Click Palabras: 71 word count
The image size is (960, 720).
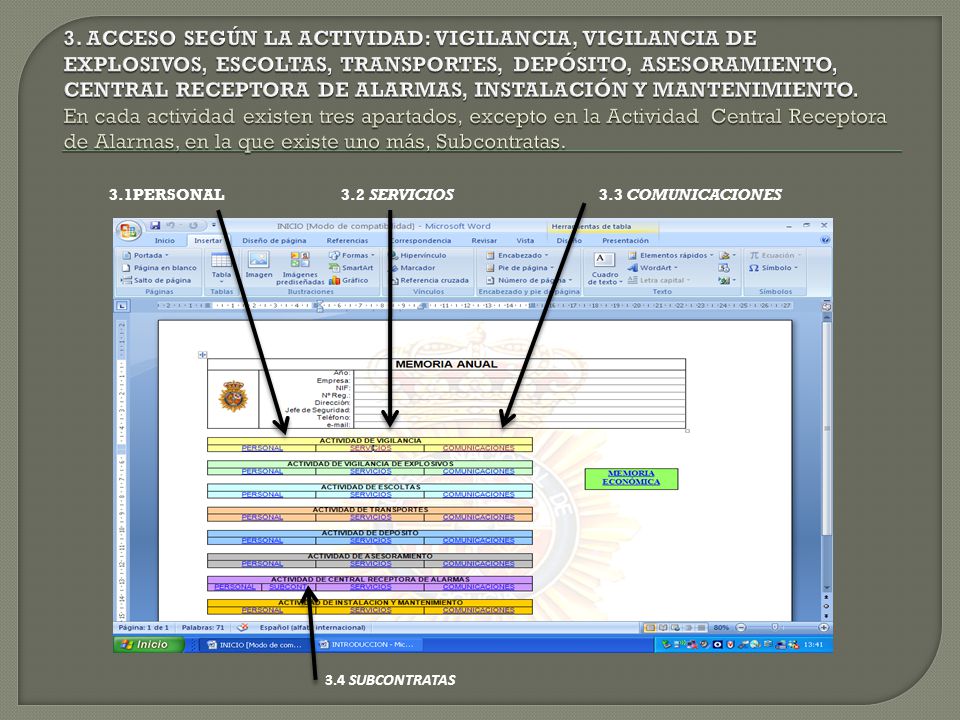203,628
